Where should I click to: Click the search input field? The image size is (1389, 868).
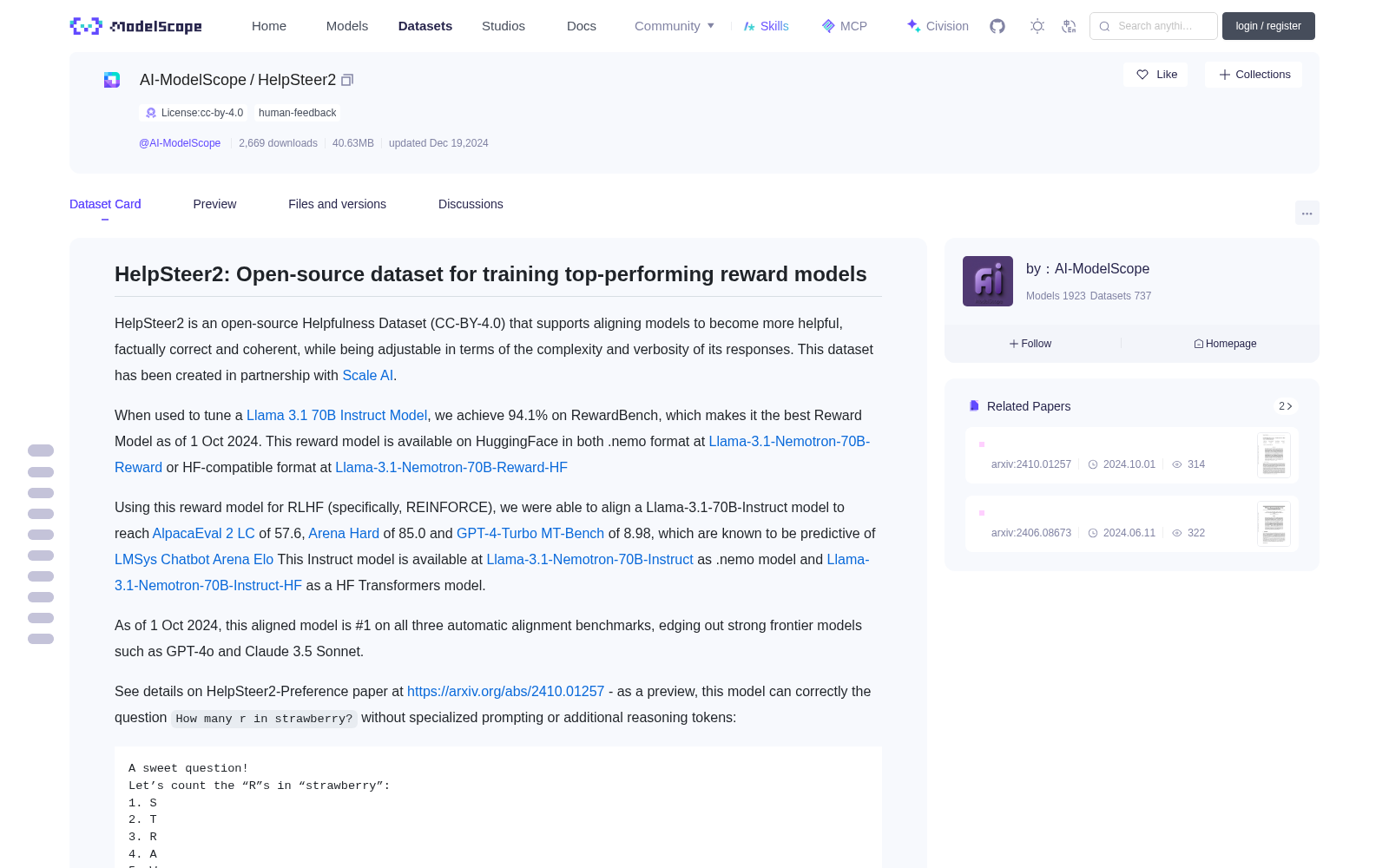(x=1154, y=26)
